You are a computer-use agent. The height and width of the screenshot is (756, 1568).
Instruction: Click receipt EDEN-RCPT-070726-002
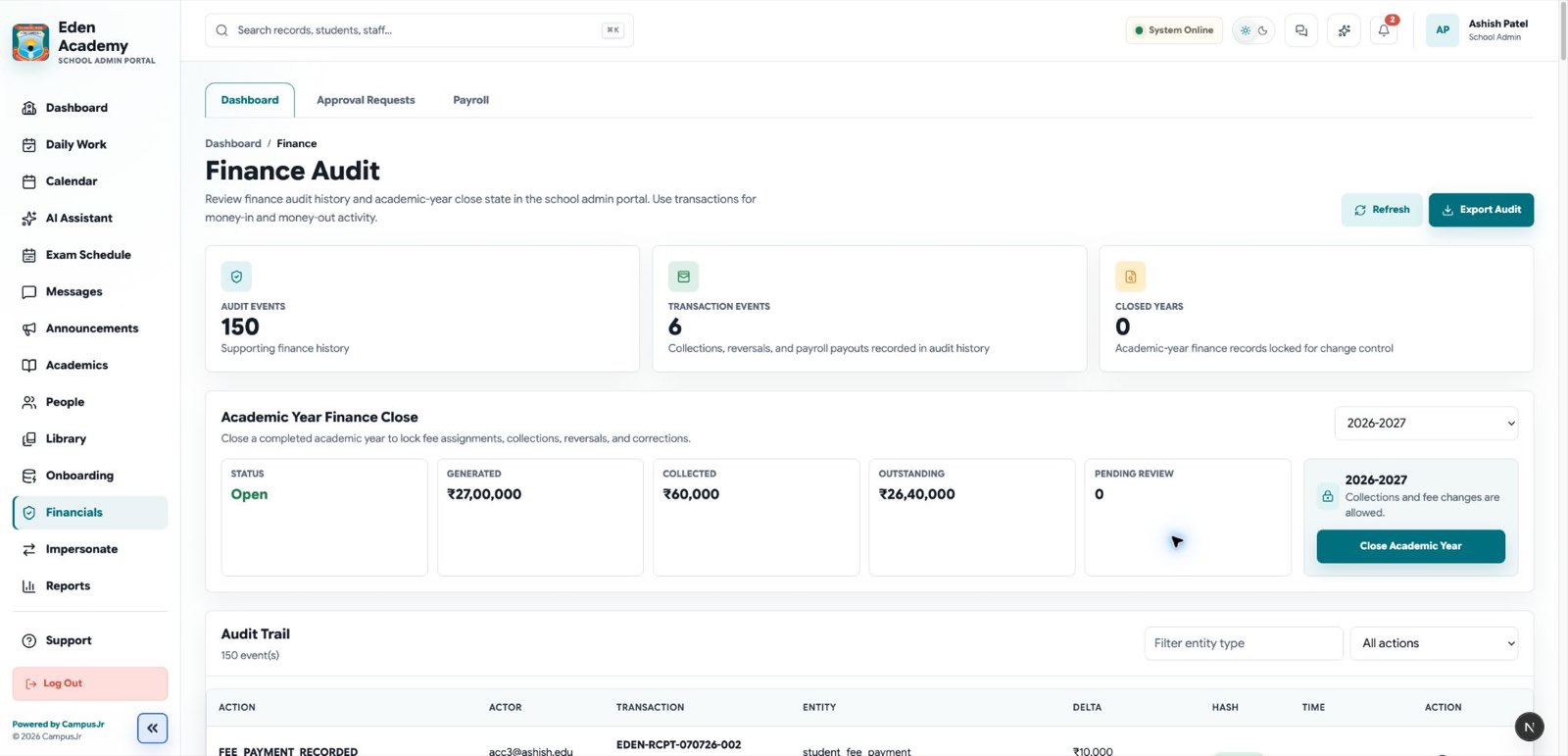(678, 745)
